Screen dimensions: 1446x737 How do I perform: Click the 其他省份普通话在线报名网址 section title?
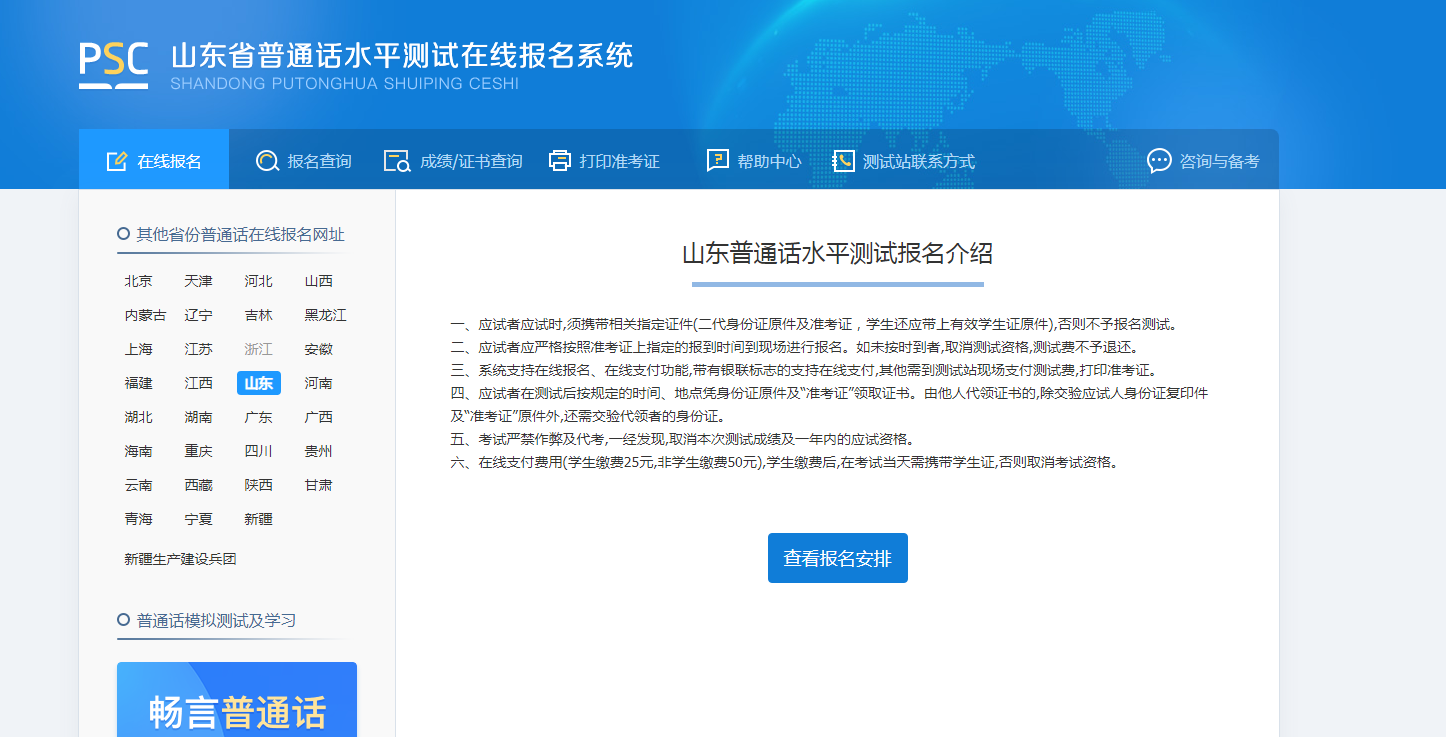(x=241, y=234)
